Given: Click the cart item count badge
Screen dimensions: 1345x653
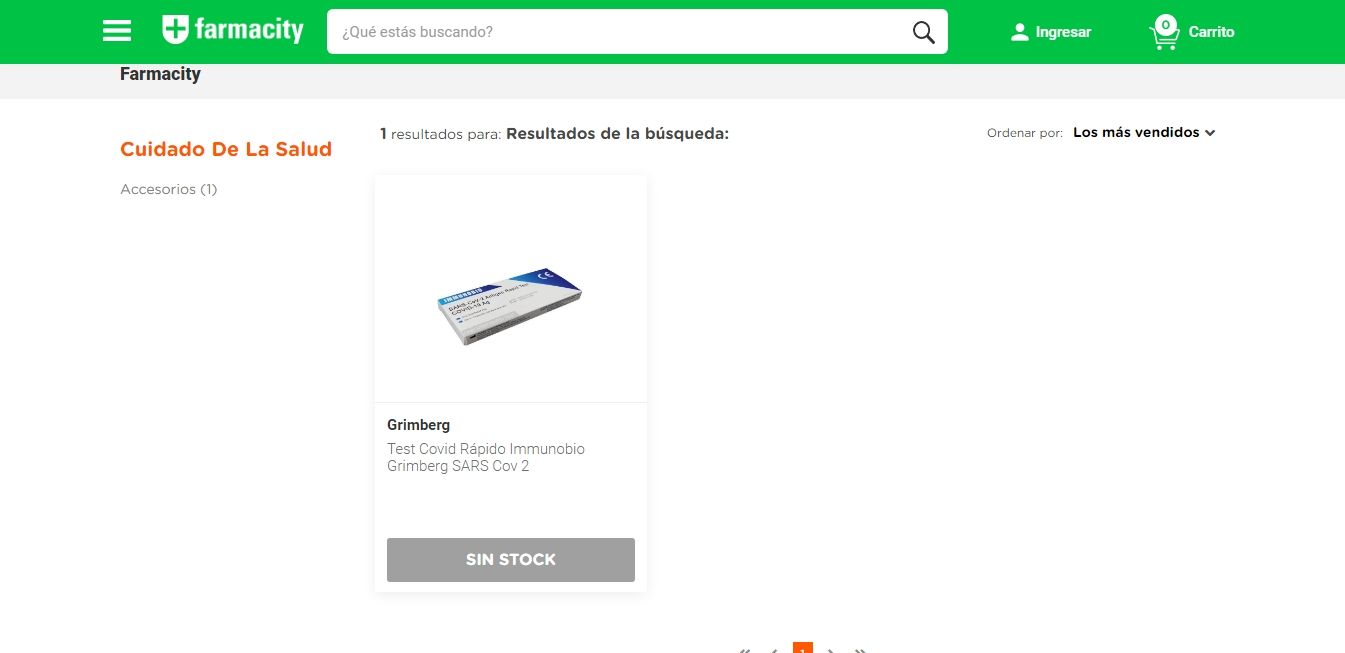Looking at the screenshot, I should 1165,24.
